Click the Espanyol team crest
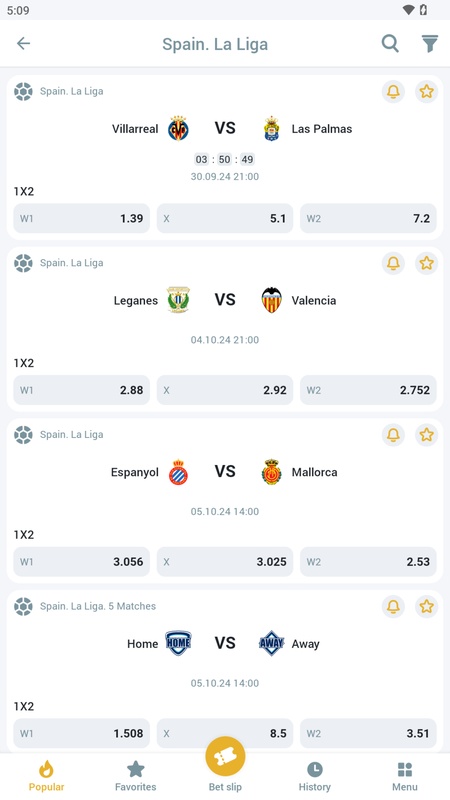The height and width of the screenshot is (800, 450). (x=179, y=472)
